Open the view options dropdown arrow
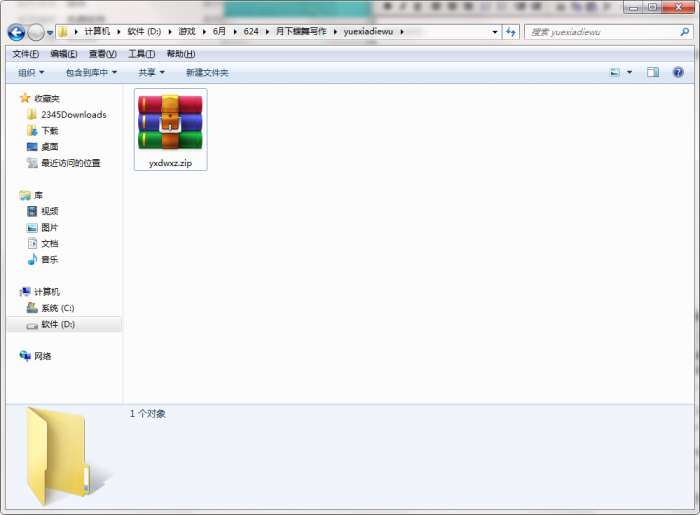Viewport: 700px width, 515px height. pyautogui.click(x=629, y=72)
